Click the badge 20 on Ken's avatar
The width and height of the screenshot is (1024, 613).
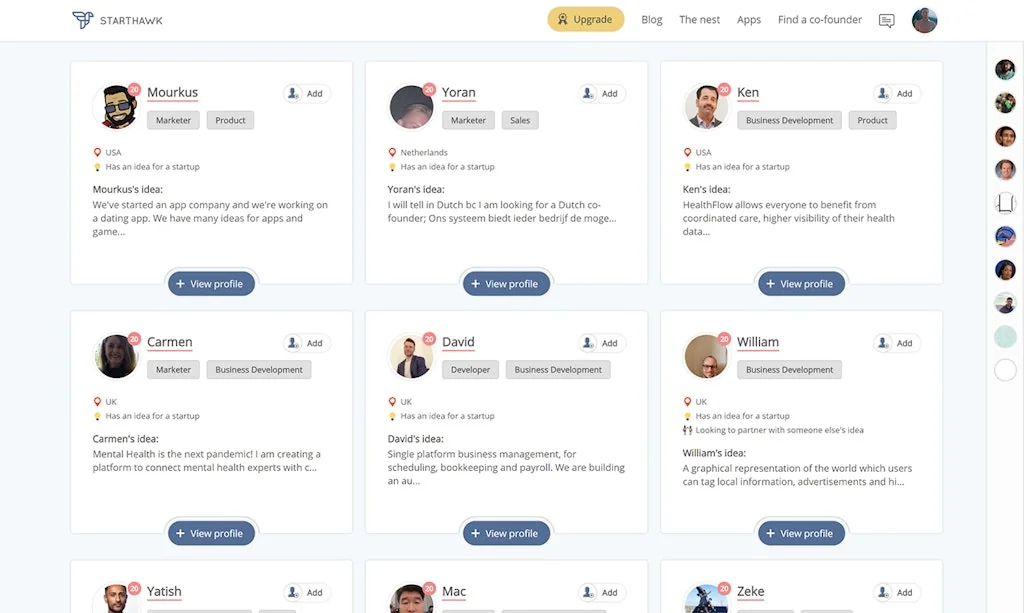[724, 89]
